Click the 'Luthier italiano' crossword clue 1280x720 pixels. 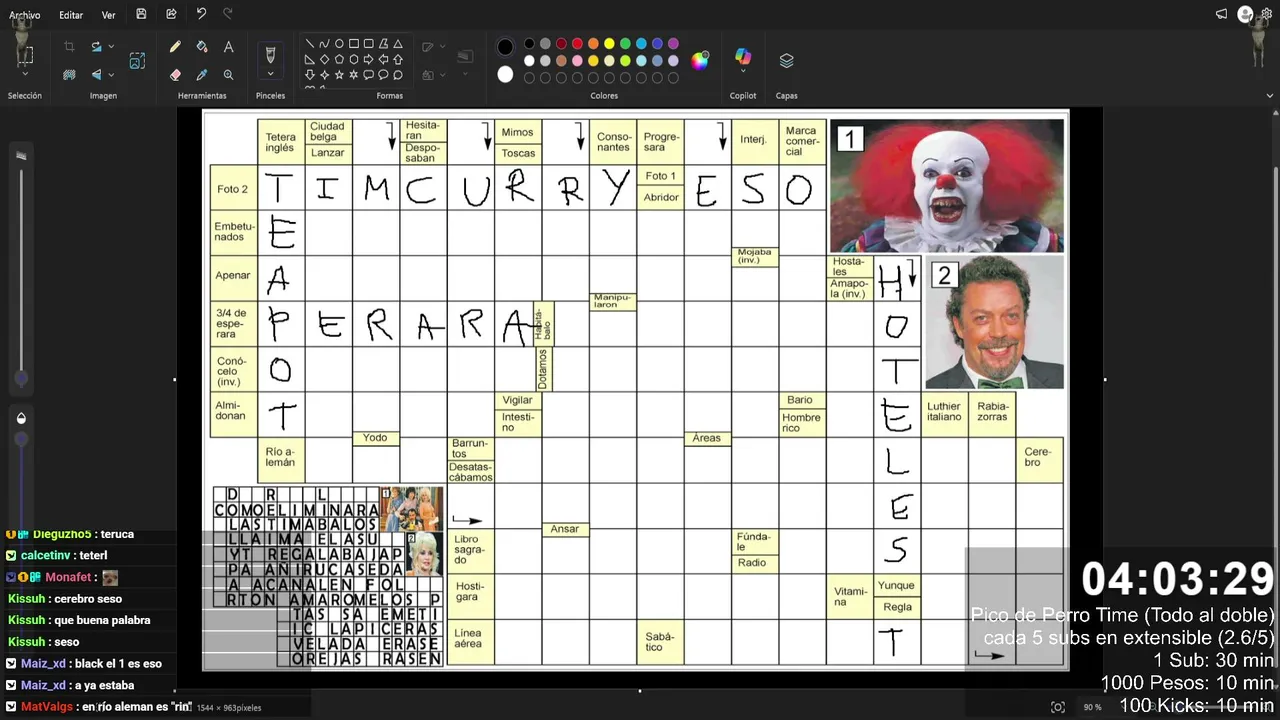(x=944, y=412)
